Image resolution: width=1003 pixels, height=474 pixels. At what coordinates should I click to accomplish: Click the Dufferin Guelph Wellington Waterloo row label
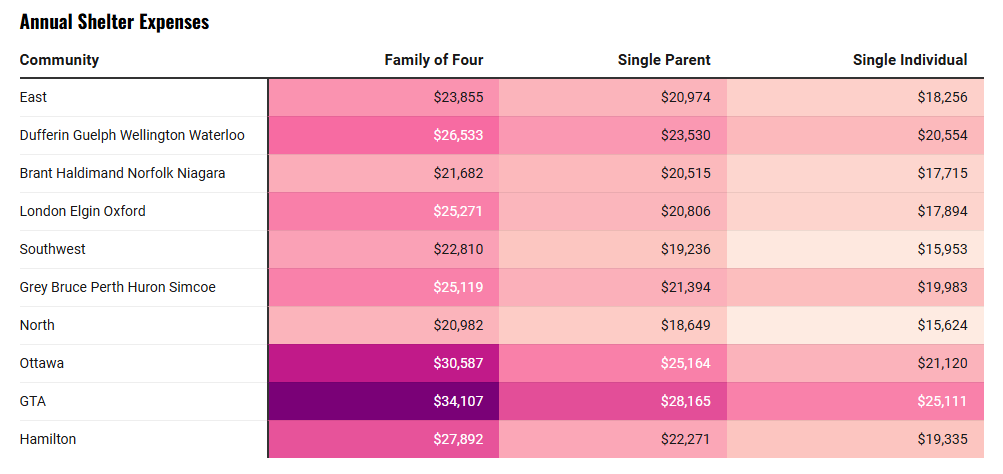132,136
